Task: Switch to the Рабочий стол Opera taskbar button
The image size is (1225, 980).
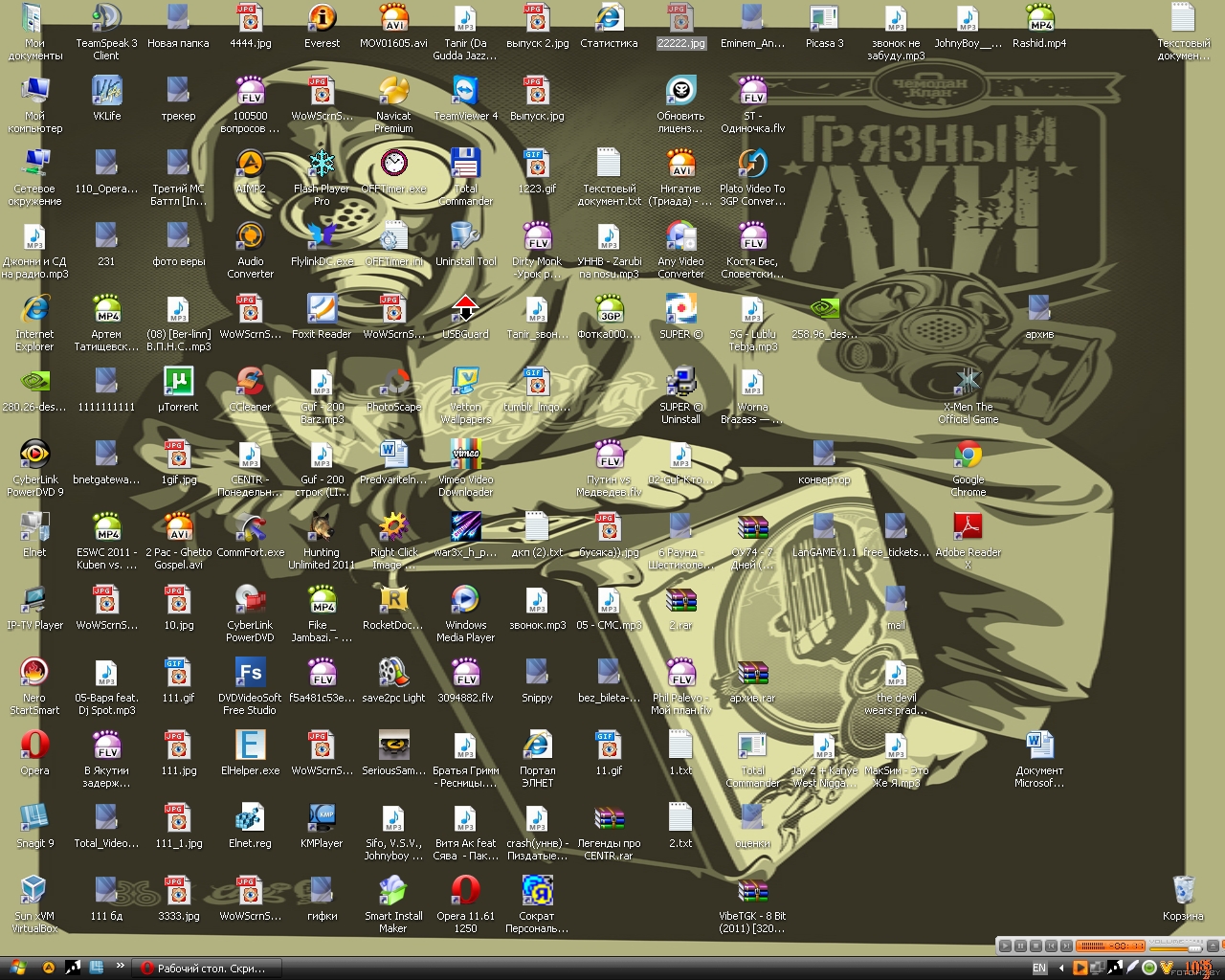Action: (206, 969)
